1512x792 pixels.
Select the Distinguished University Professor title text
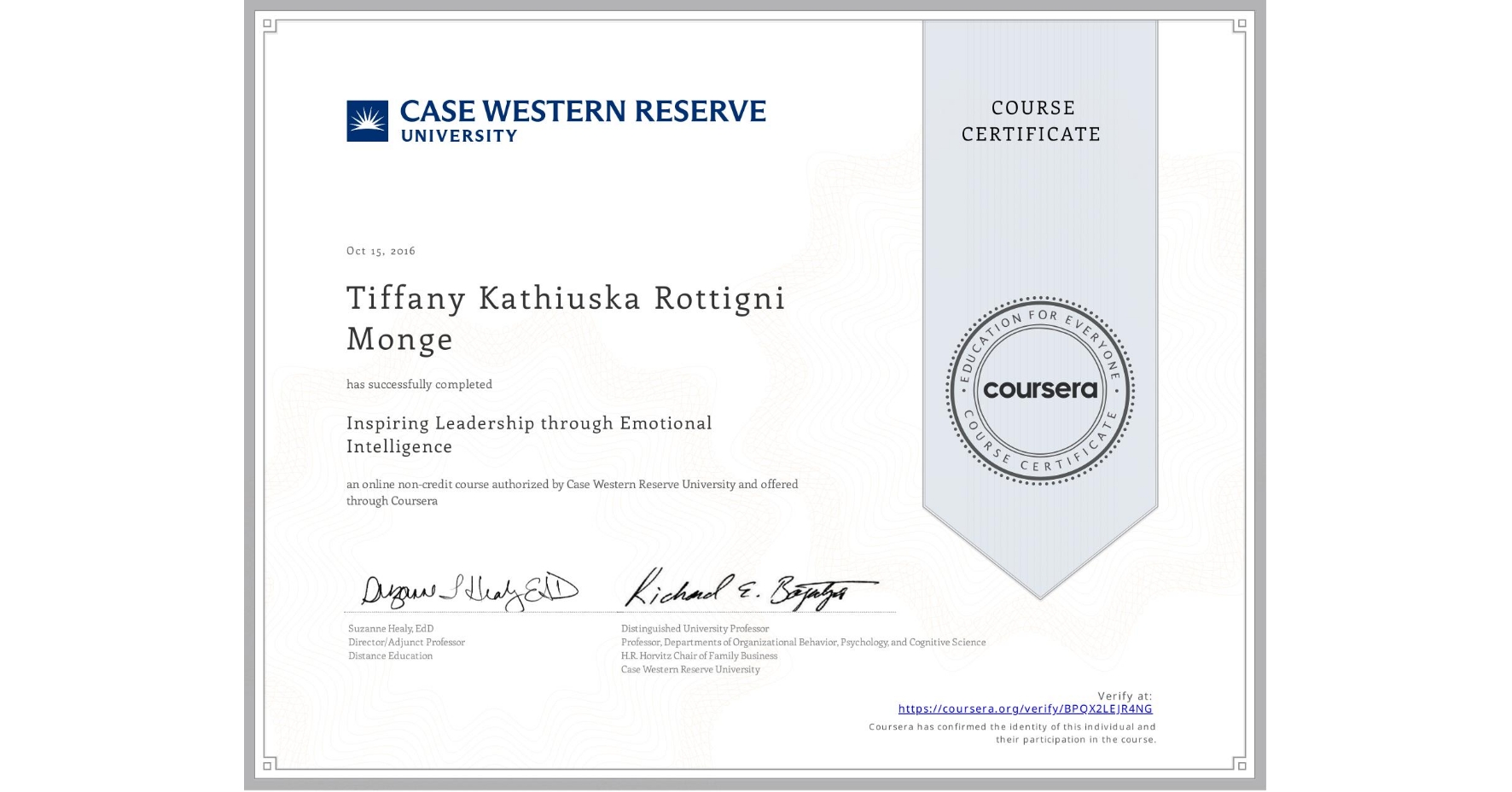[x=695, y=627]
